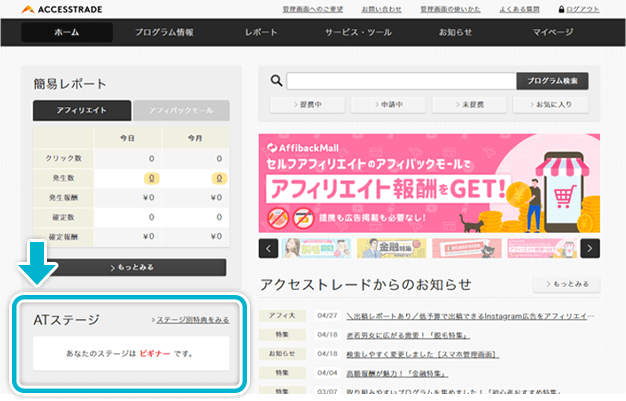This screenshot has height=401, width=626.
Task: Filter by 申請中 programs
Action: (388, 105)
